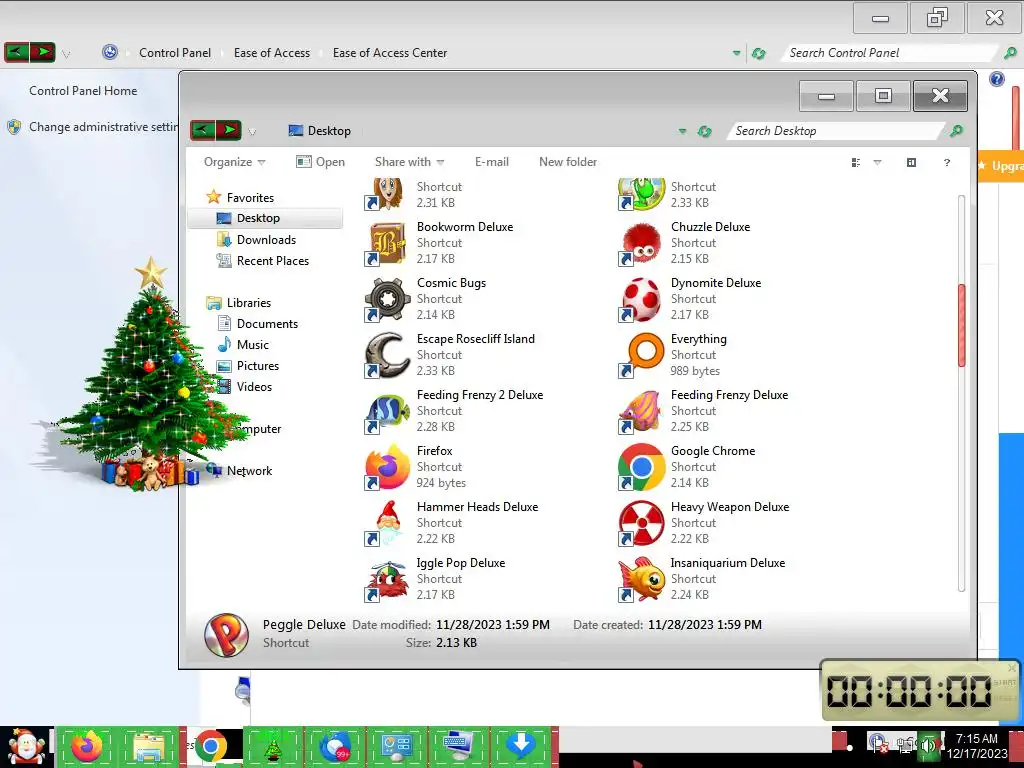
Task: Select the Escape Rosecliff Island moon icon
Action: point(387,355)
